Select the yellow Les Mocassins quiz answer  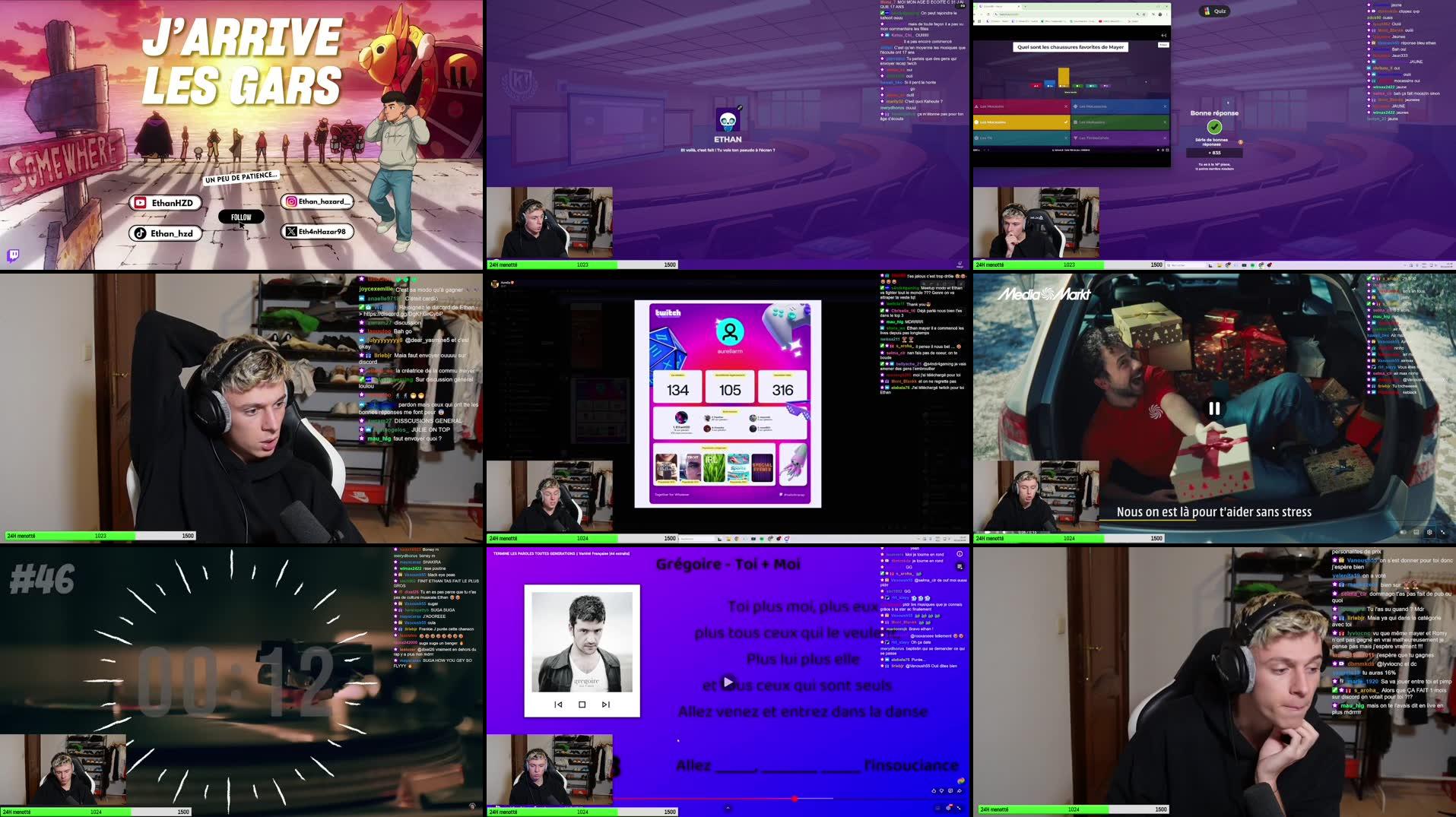pos(1022,122)
